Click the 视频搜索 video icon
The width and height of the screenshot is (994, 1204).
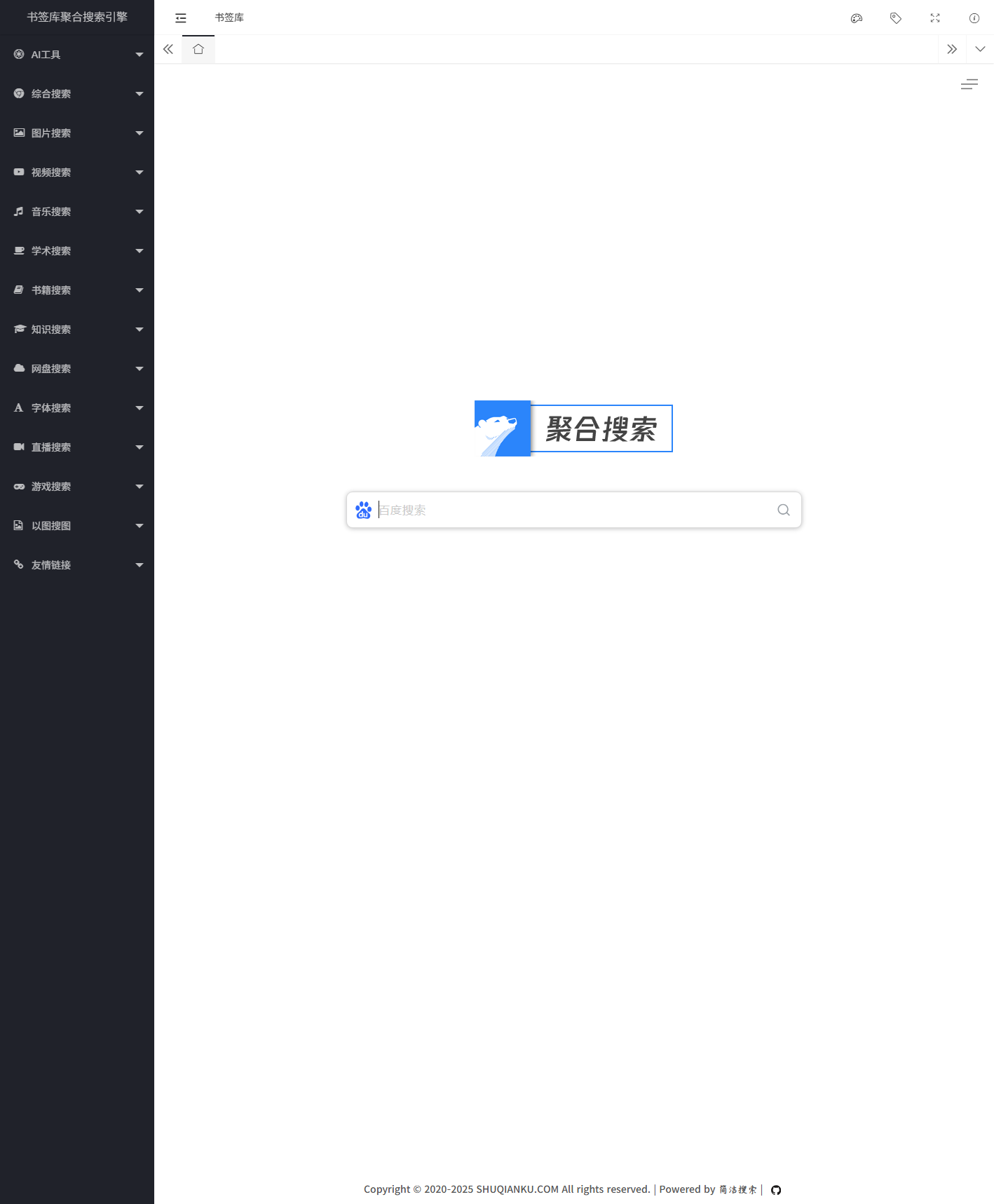coord(19,172)
